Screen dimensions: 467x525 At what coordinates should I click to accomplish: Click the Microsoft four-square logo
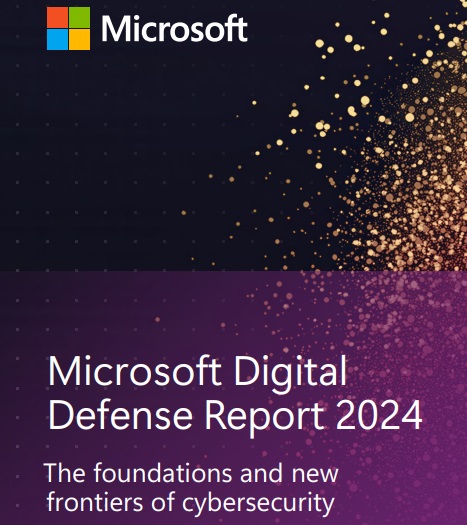68,28
